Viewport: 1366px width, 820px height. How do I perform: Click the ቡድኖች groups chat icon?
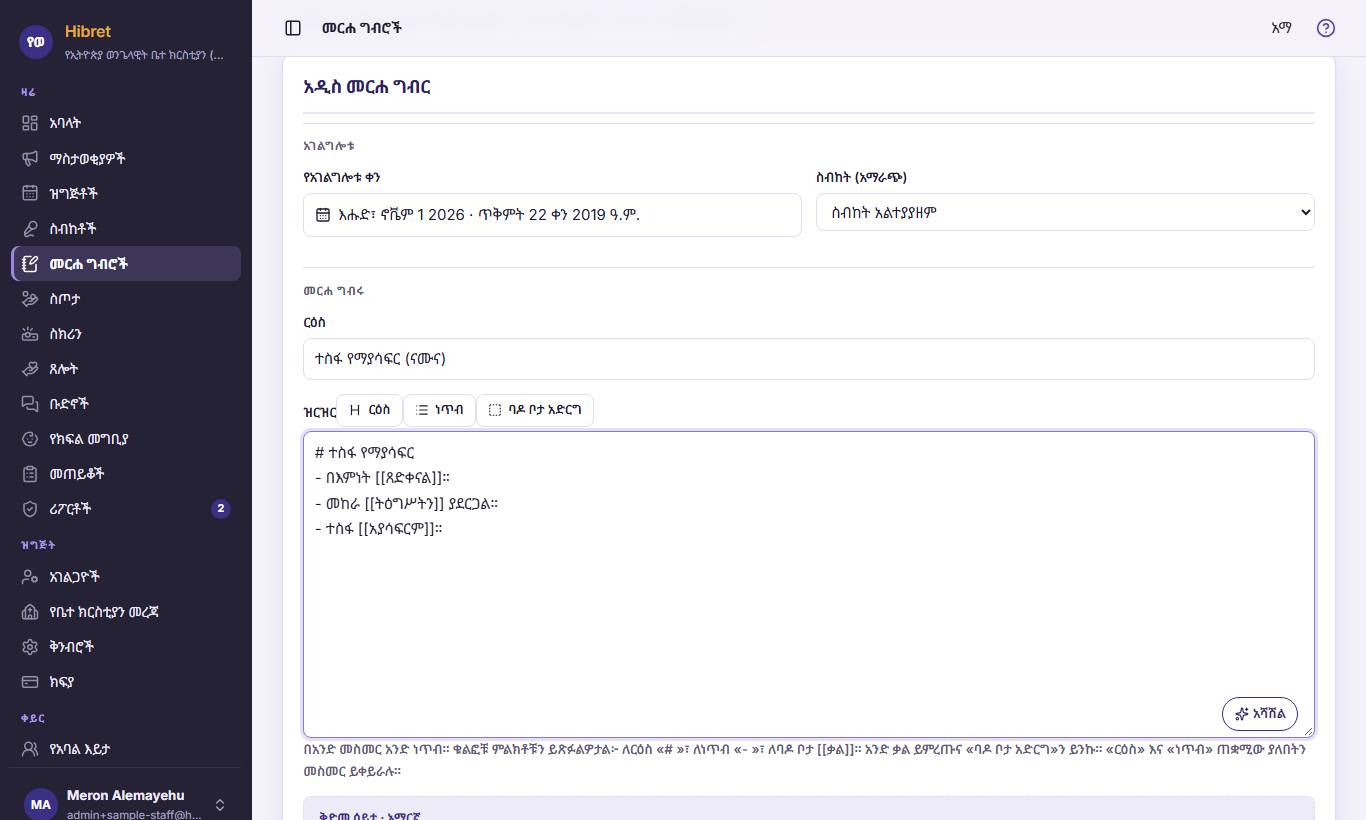click(30, 403)
